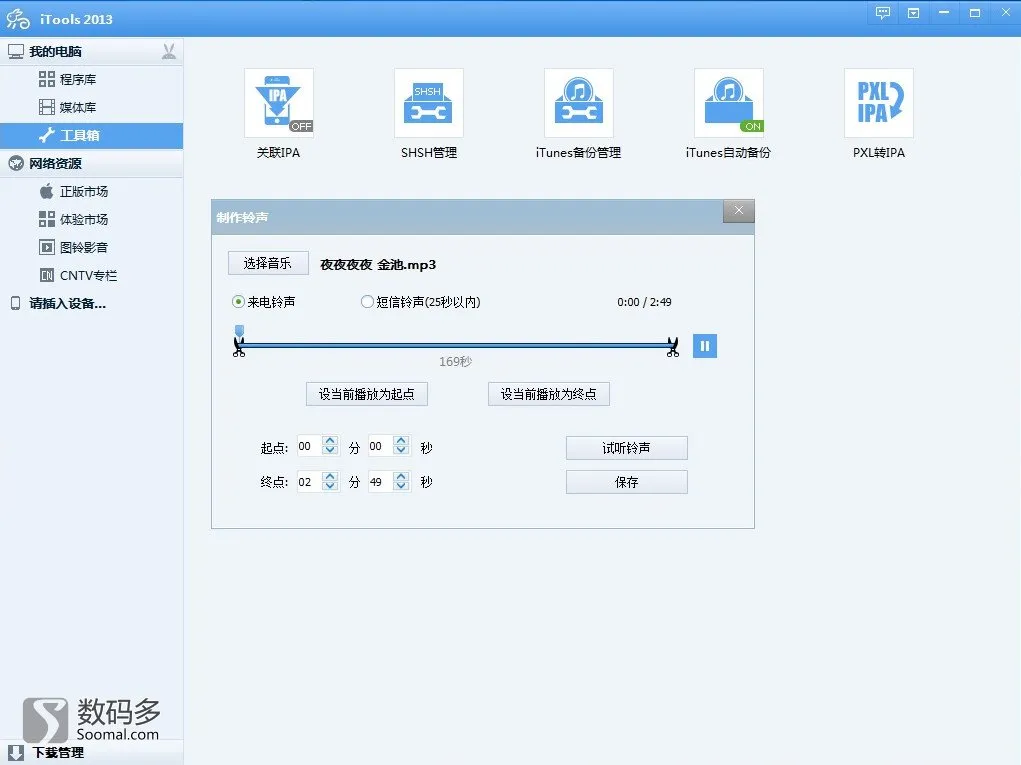Decrease the 终点 minutes value
Screen dimensions: 1021x765
[330, 486]
